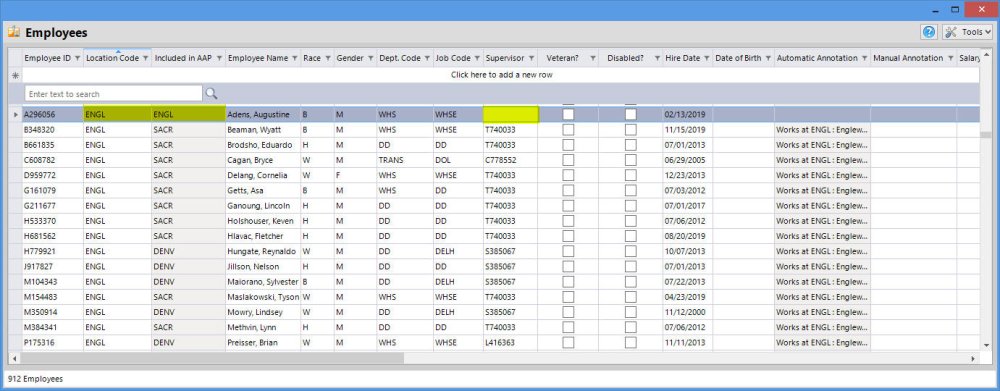Viewport: 1000px width, 391px height.
Task: Click in the 'Enter text to search' field
Action: 114,94
